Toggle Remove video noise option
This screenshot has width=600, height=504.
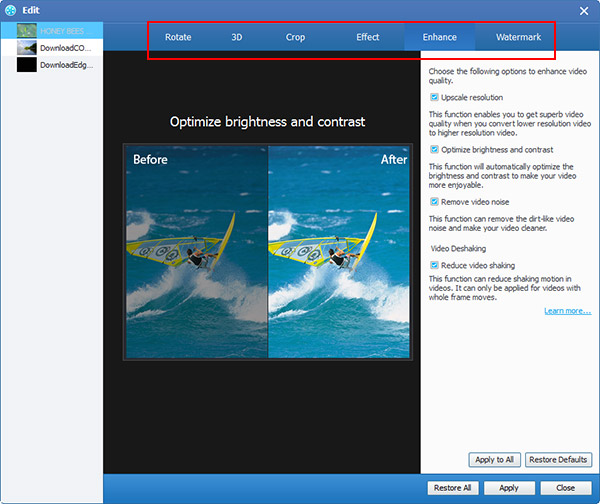click(434, 202)
